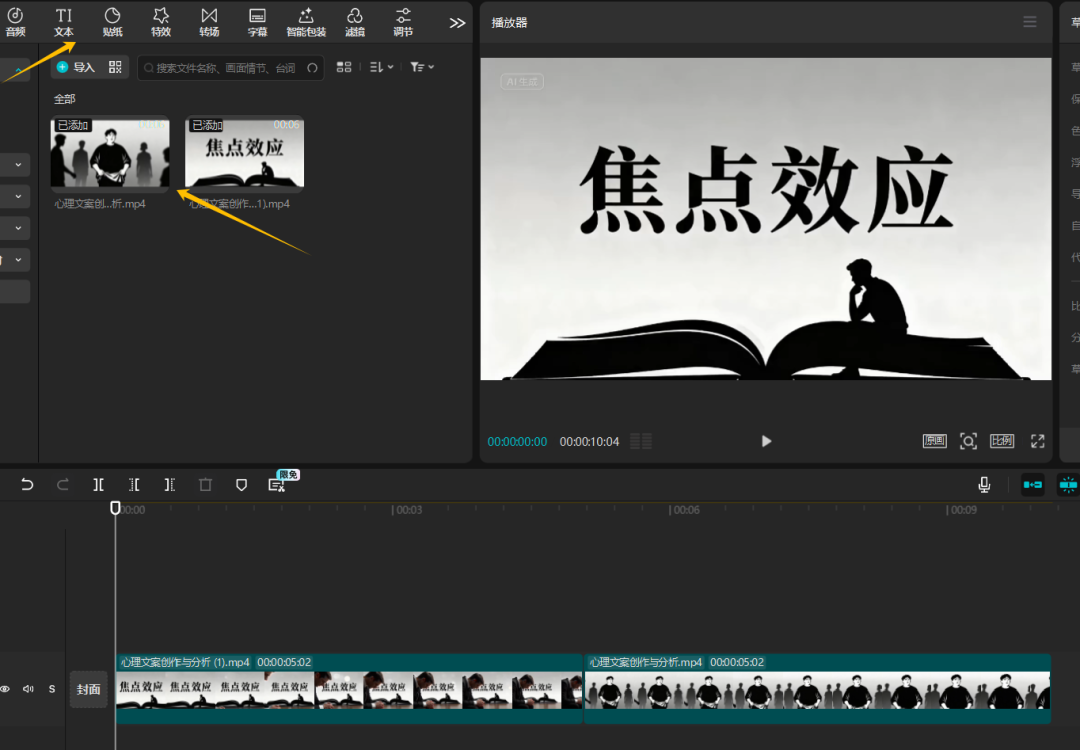Image resolution: width=1080 pixels, height=750 pixels.
Task: Click the split clip tool in timeline toolbar
Action: [98, 484]
